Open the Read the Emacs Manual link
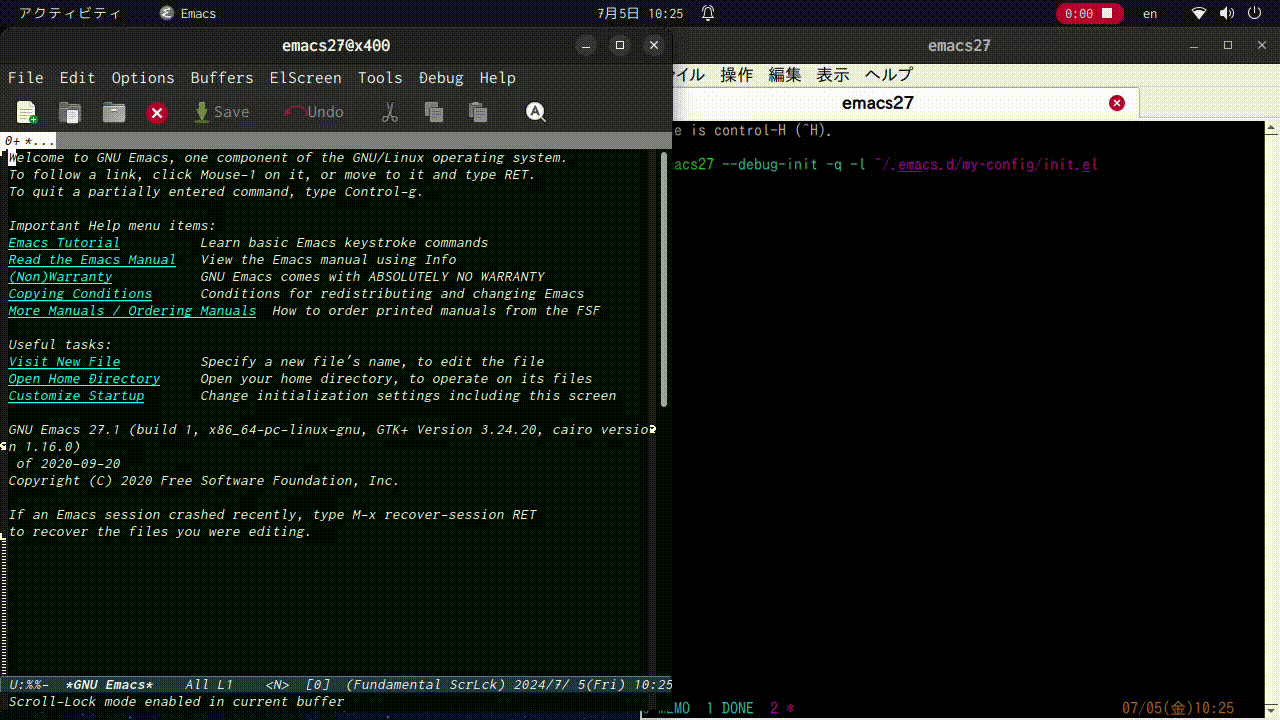This screenshot has width=1280, height=720. [92, 260]
